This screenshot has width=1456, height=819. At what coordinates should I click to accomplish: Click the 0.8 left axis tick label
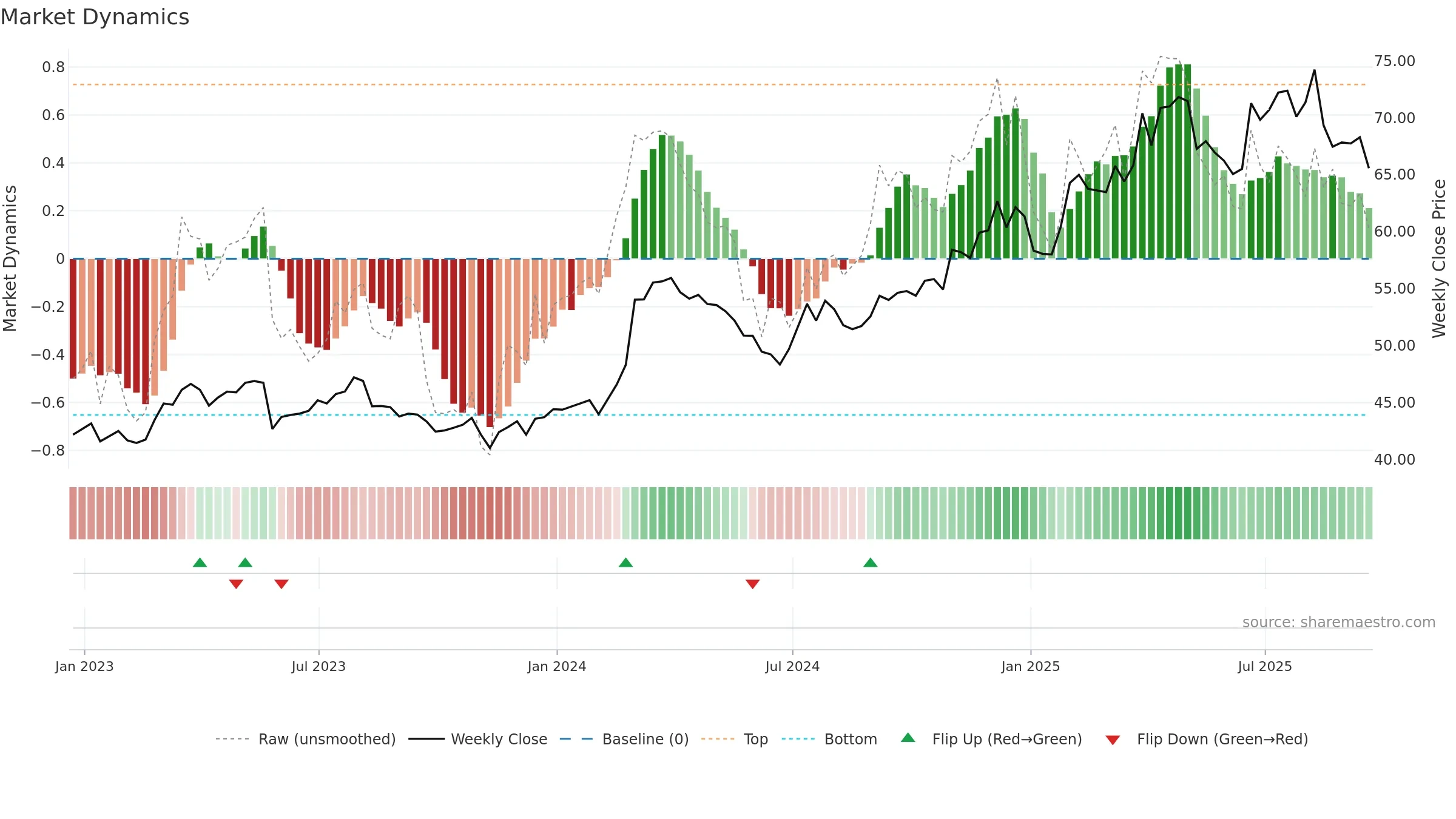click(53, 67)
